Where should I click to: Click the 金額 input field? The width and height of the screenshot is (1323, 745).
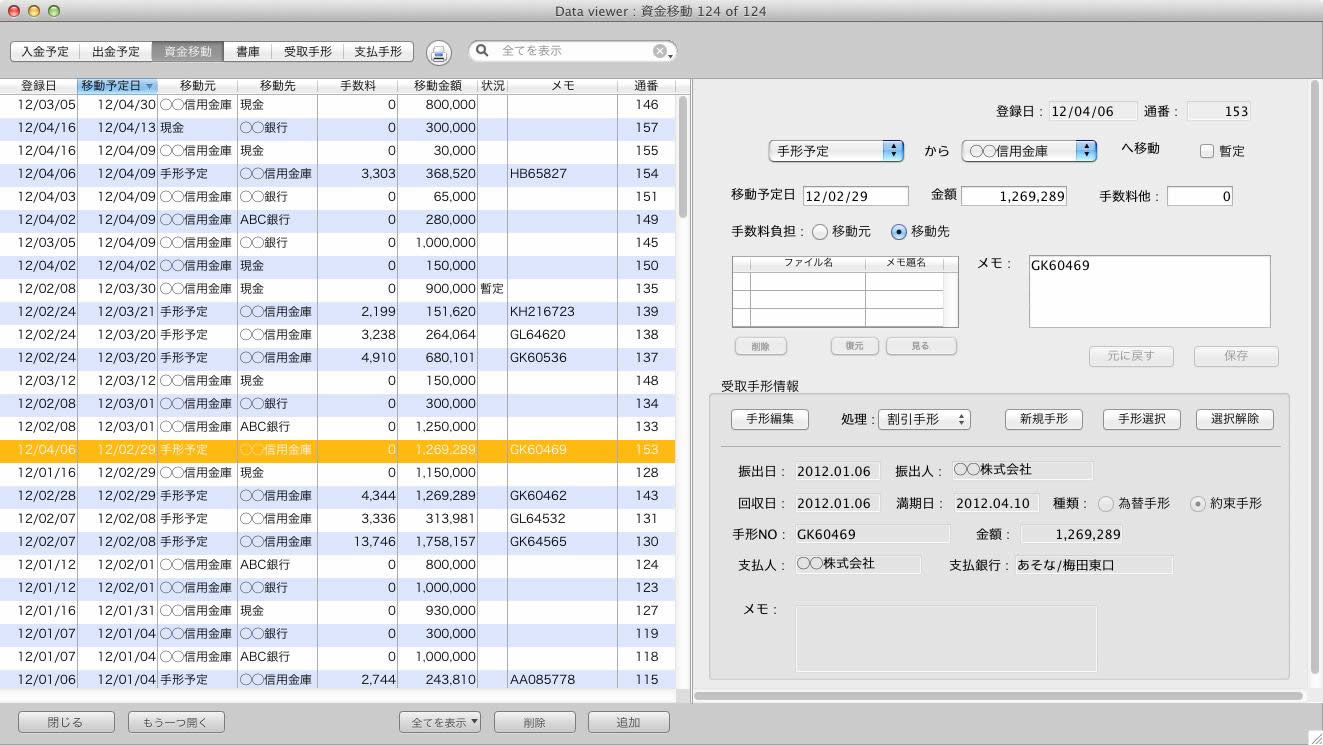[1013, 196]
